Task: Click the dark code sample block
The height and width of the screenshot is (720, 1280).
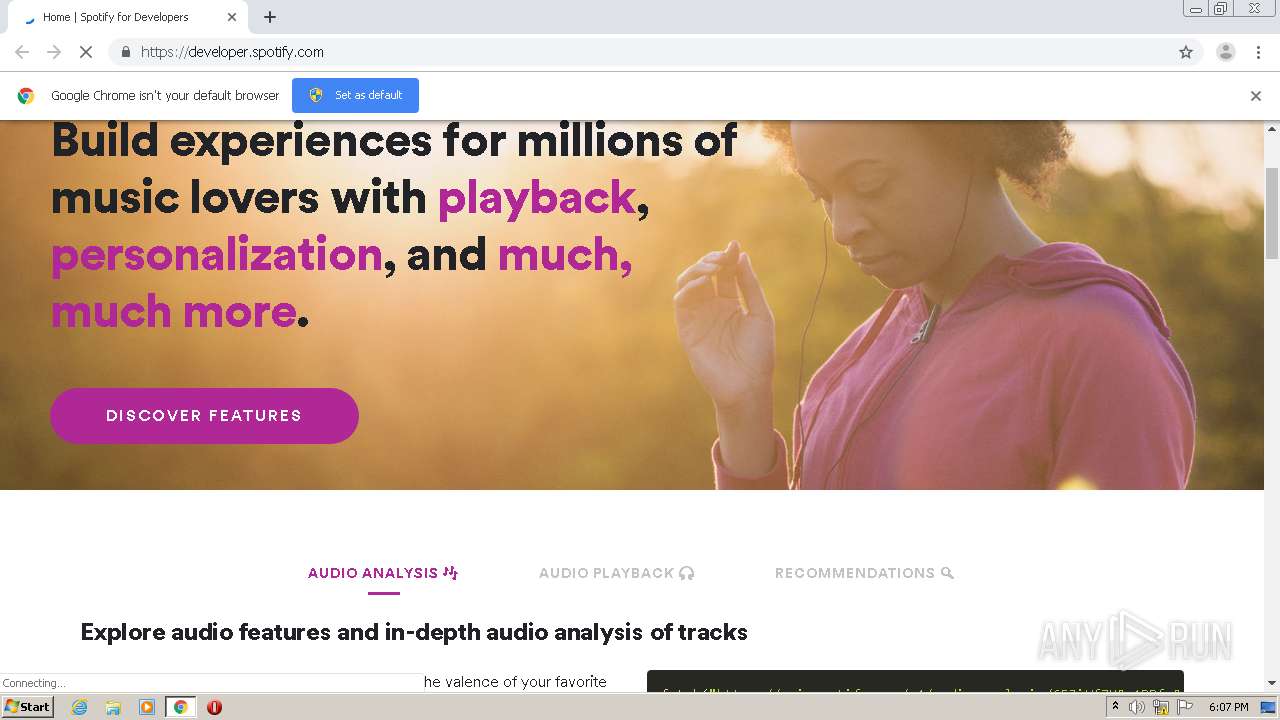Action: pos(915,680)
